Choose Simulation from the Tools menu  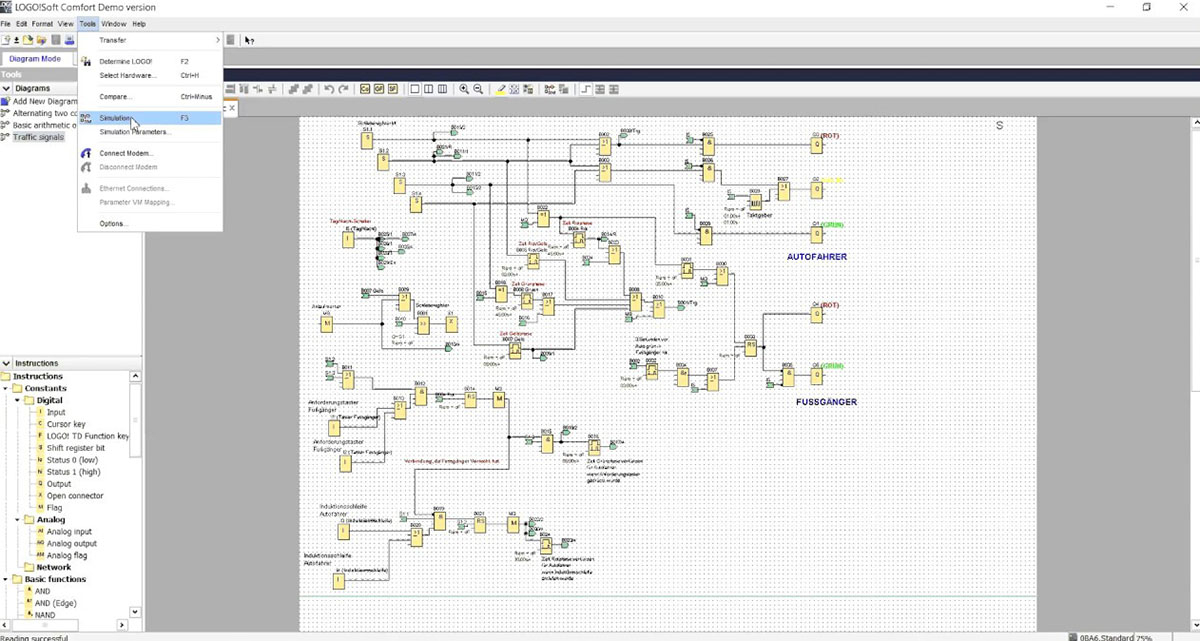point(150,118)
